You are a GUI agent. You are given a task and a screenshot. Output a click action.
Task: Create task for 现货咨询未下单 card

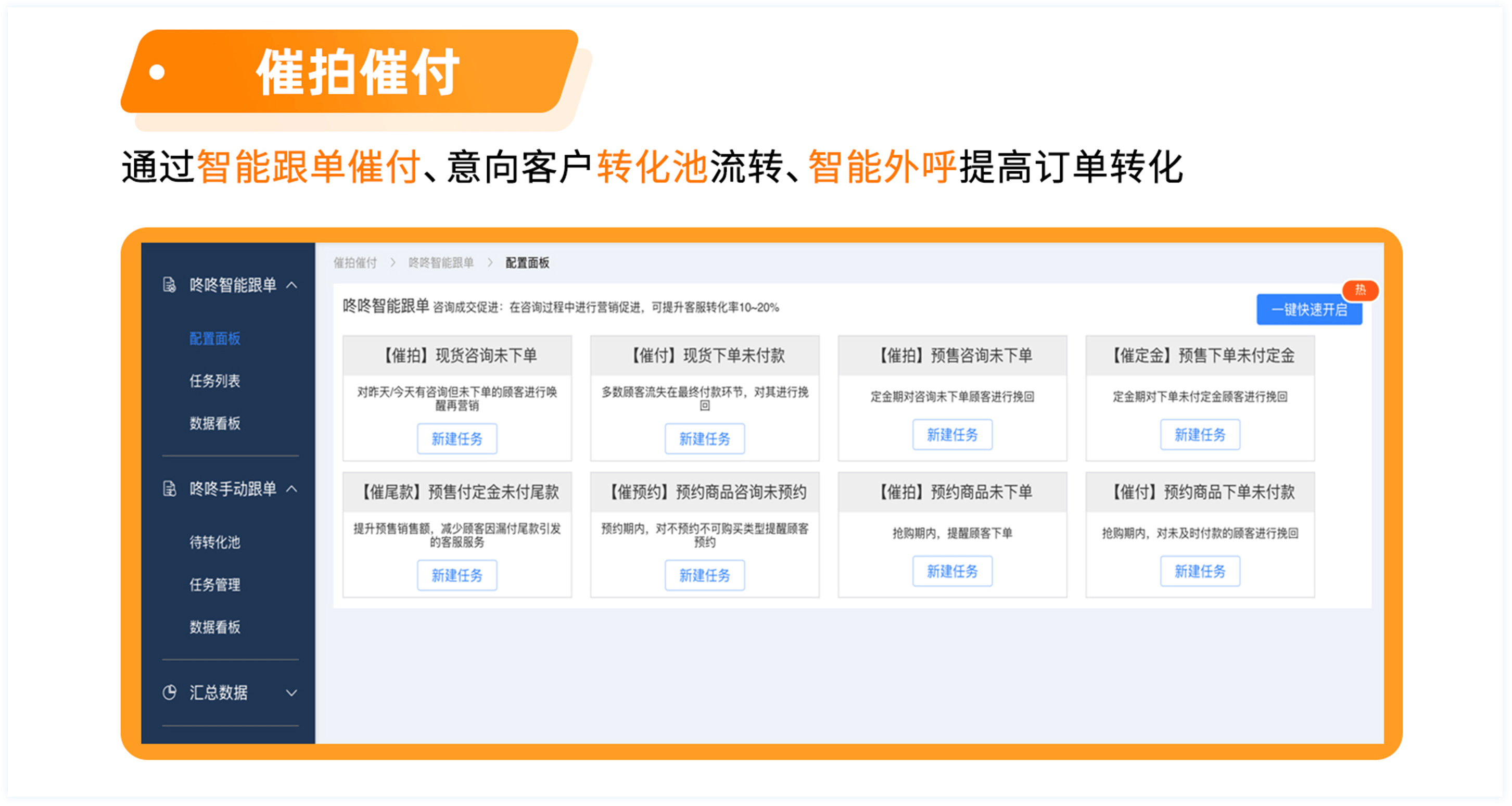(456, 438)
